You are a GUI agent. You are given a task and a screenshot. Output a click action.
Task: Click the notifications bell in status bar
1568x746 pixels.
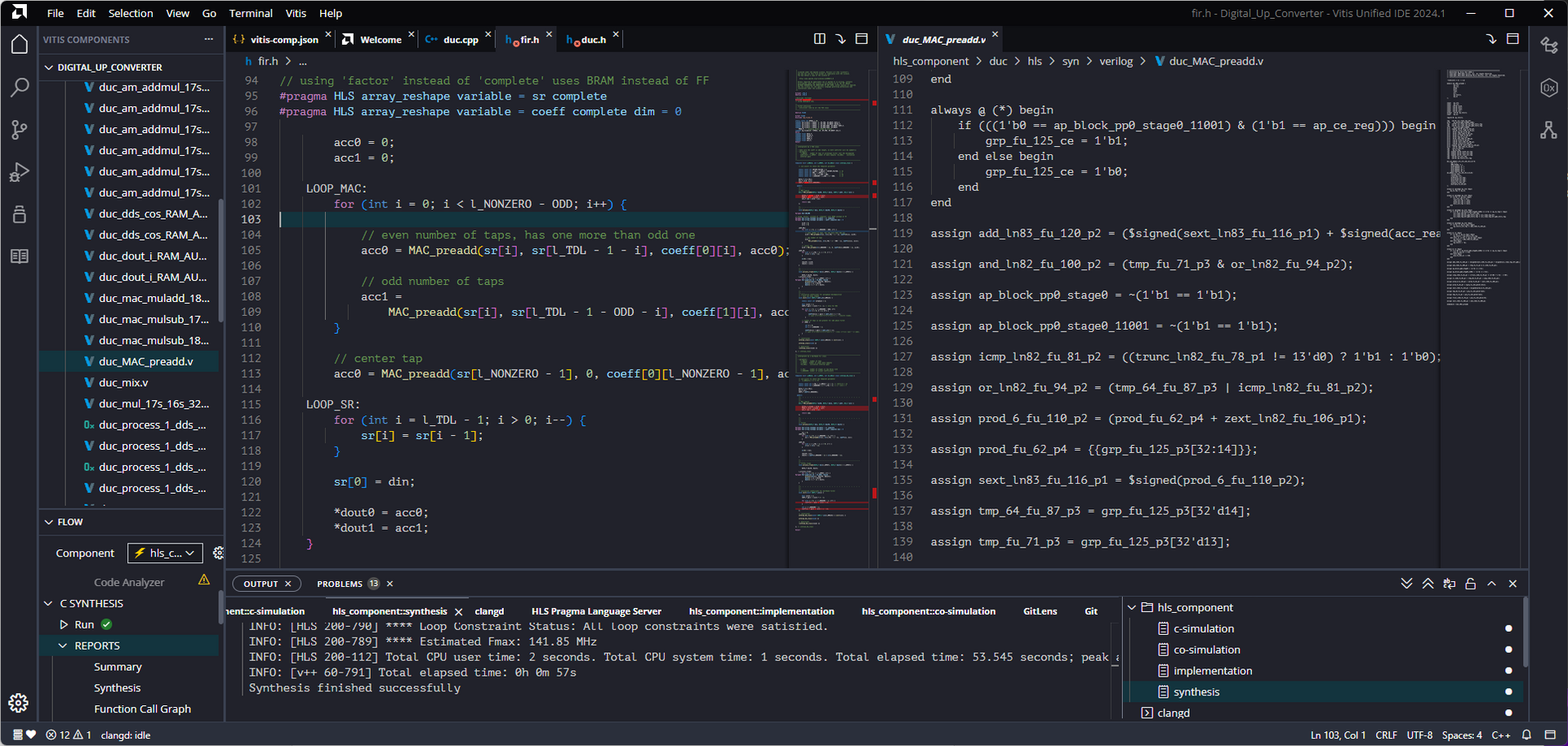1526,735
